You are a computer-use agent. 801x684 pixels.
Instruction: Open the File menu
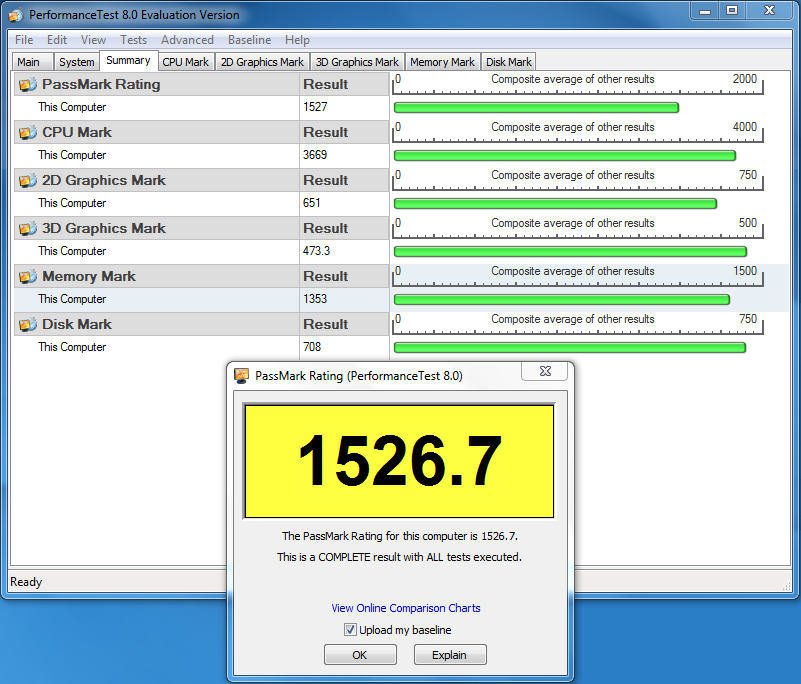24,40
